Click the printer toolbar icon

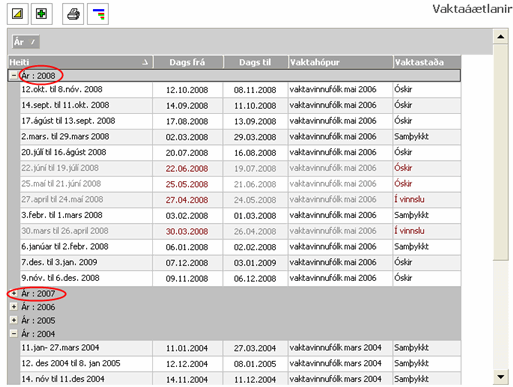[x=73, y=14]
